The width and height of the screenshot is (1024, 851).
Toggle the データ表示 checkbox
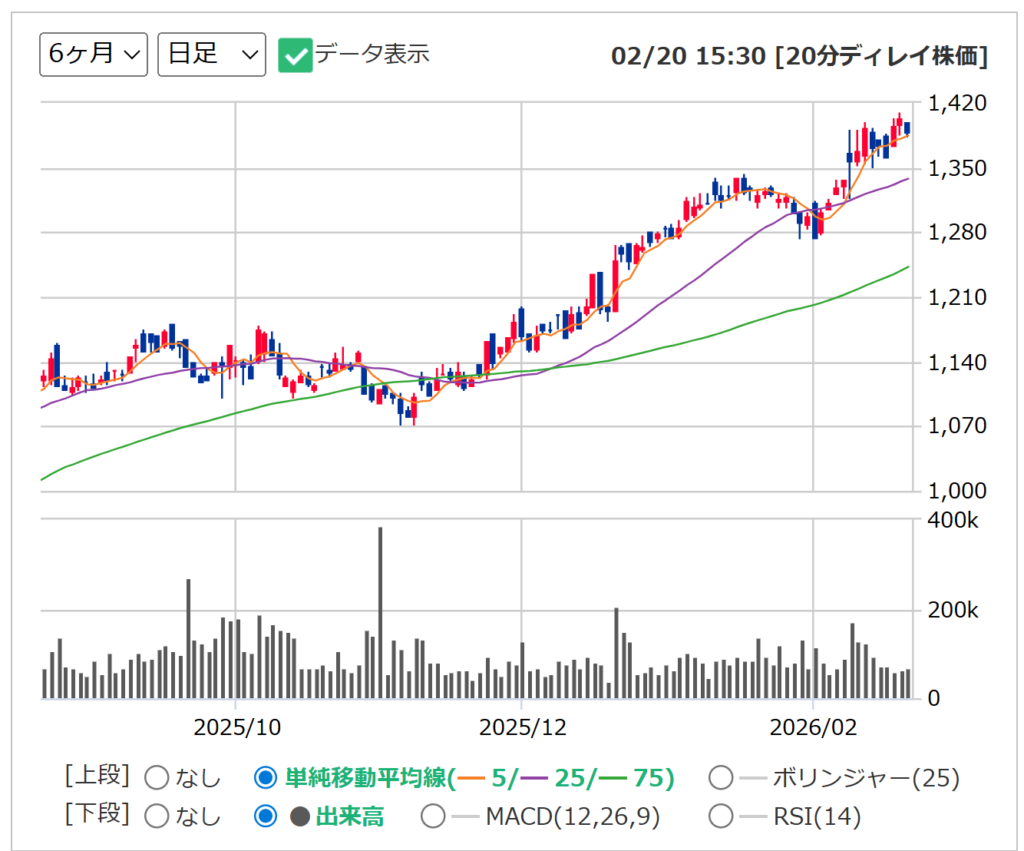[294, 55]
